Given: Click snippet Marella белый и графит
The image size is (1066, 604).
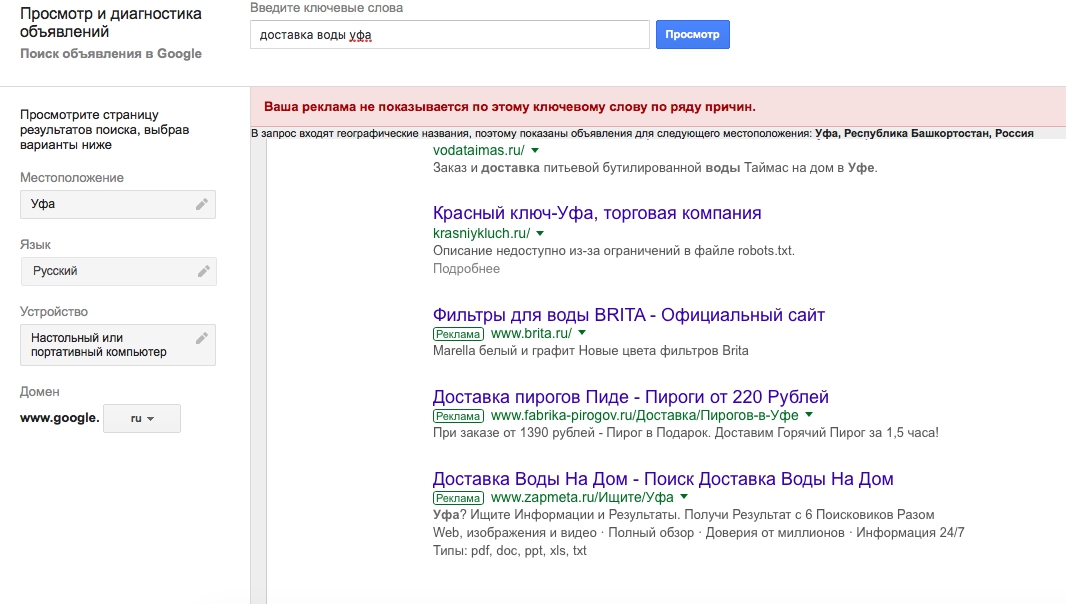Looking at the screenshot, I should tap(591, 351).
